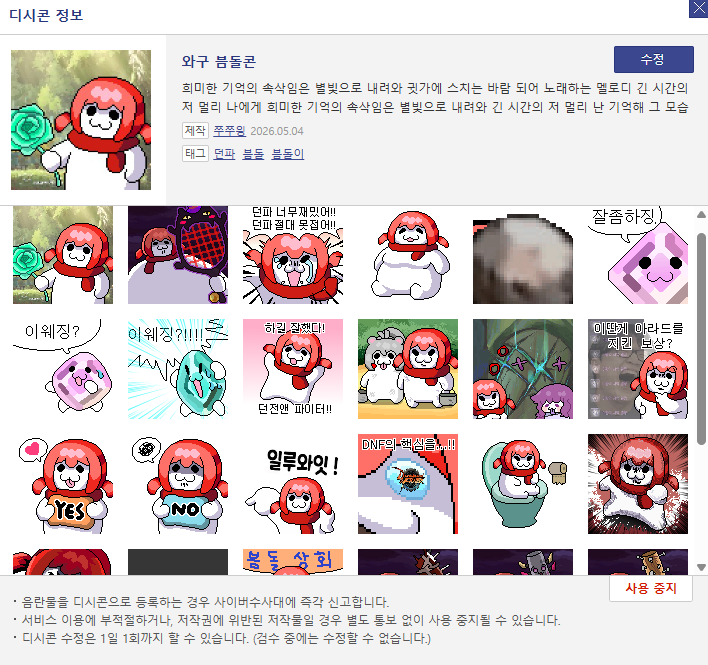Select the 이웨징? pink cube sticker
708x665 pixels.
[63, 369]
